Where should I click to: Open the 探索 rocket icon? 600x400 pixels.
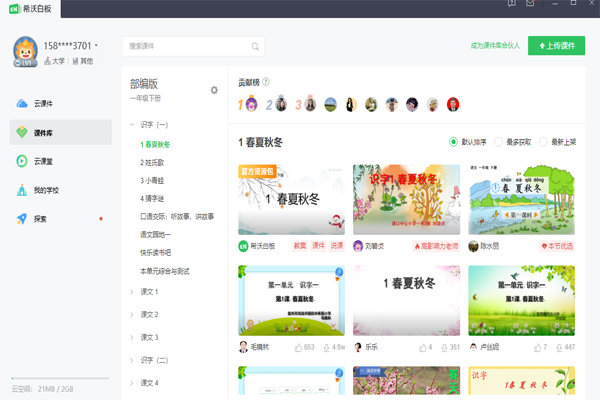22,219
